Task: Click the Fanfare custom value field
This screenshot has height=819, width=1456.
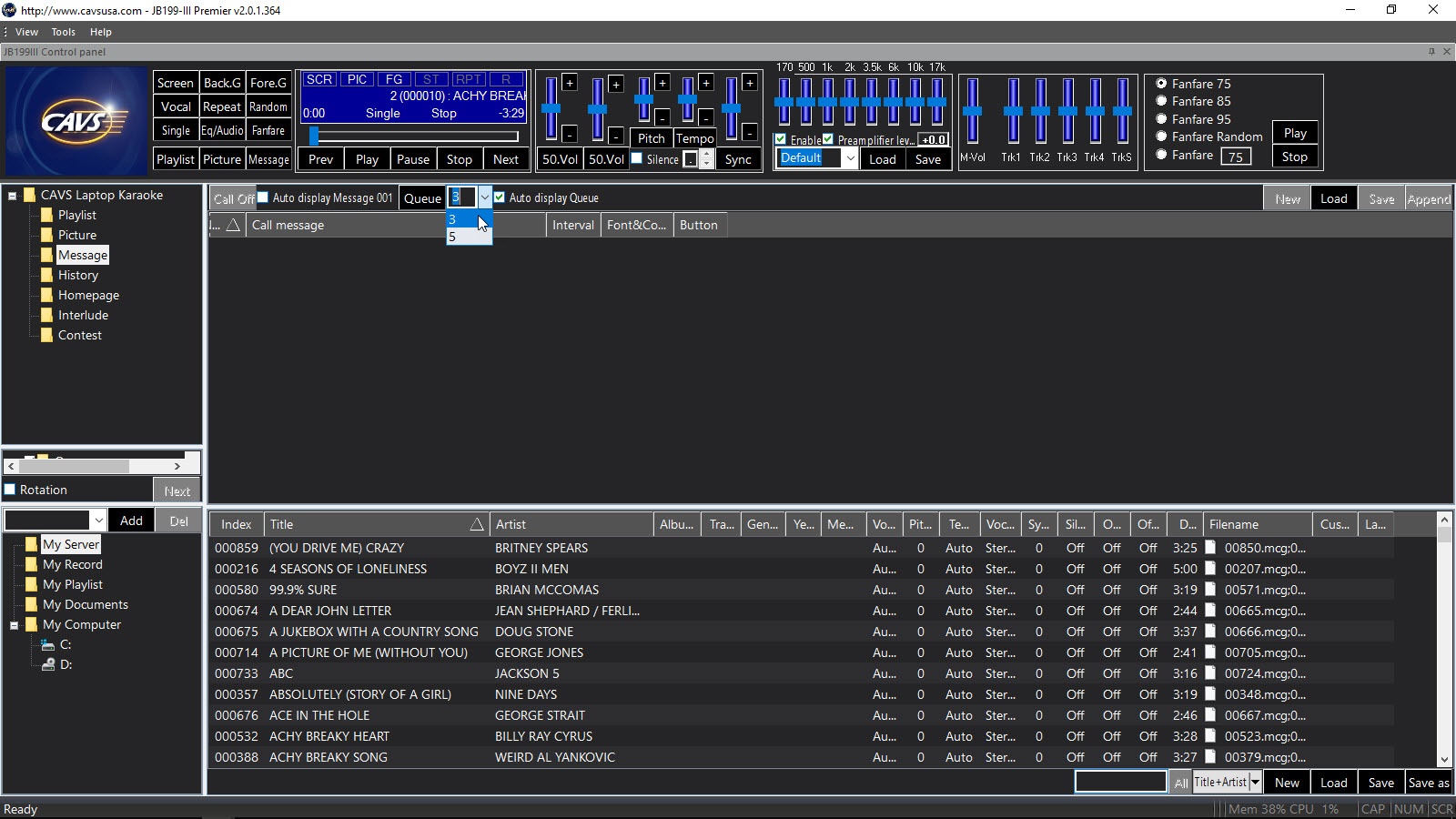Action: coord(1236,157)
